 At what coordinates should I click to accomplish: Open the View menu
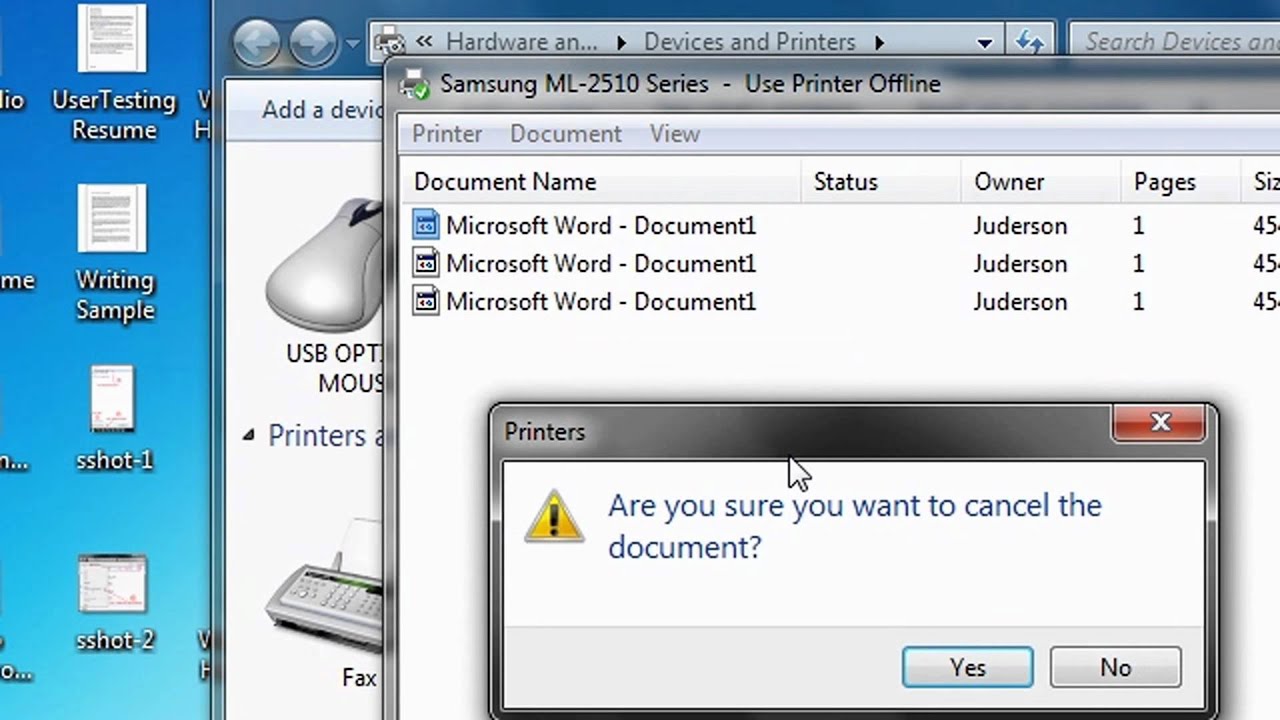tap(674, 134)
